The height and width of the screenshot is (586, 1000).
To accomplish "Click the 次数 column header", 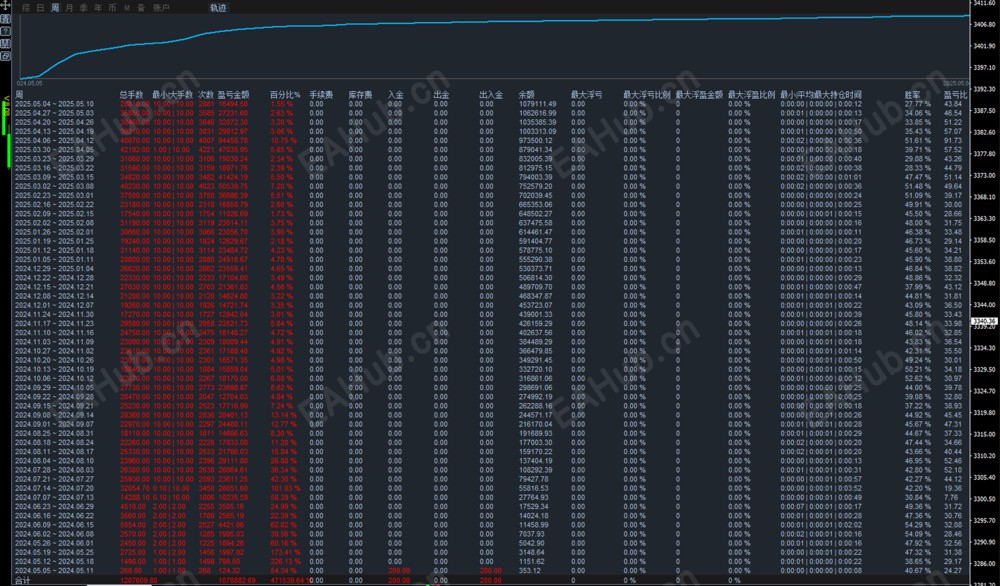I will coord(206,94).
